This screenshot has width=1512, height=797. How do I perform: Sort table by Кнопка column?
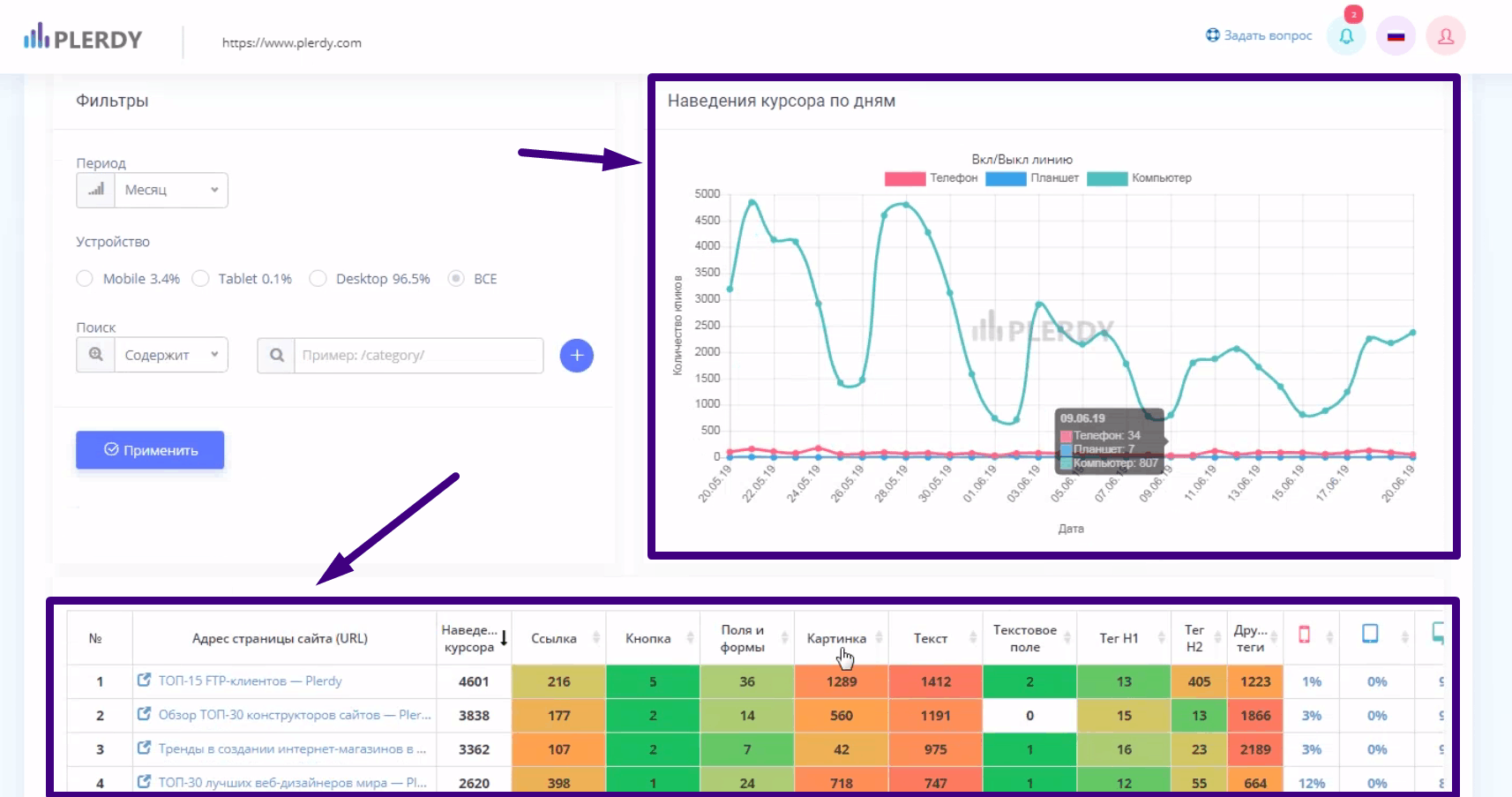point(690,638)
